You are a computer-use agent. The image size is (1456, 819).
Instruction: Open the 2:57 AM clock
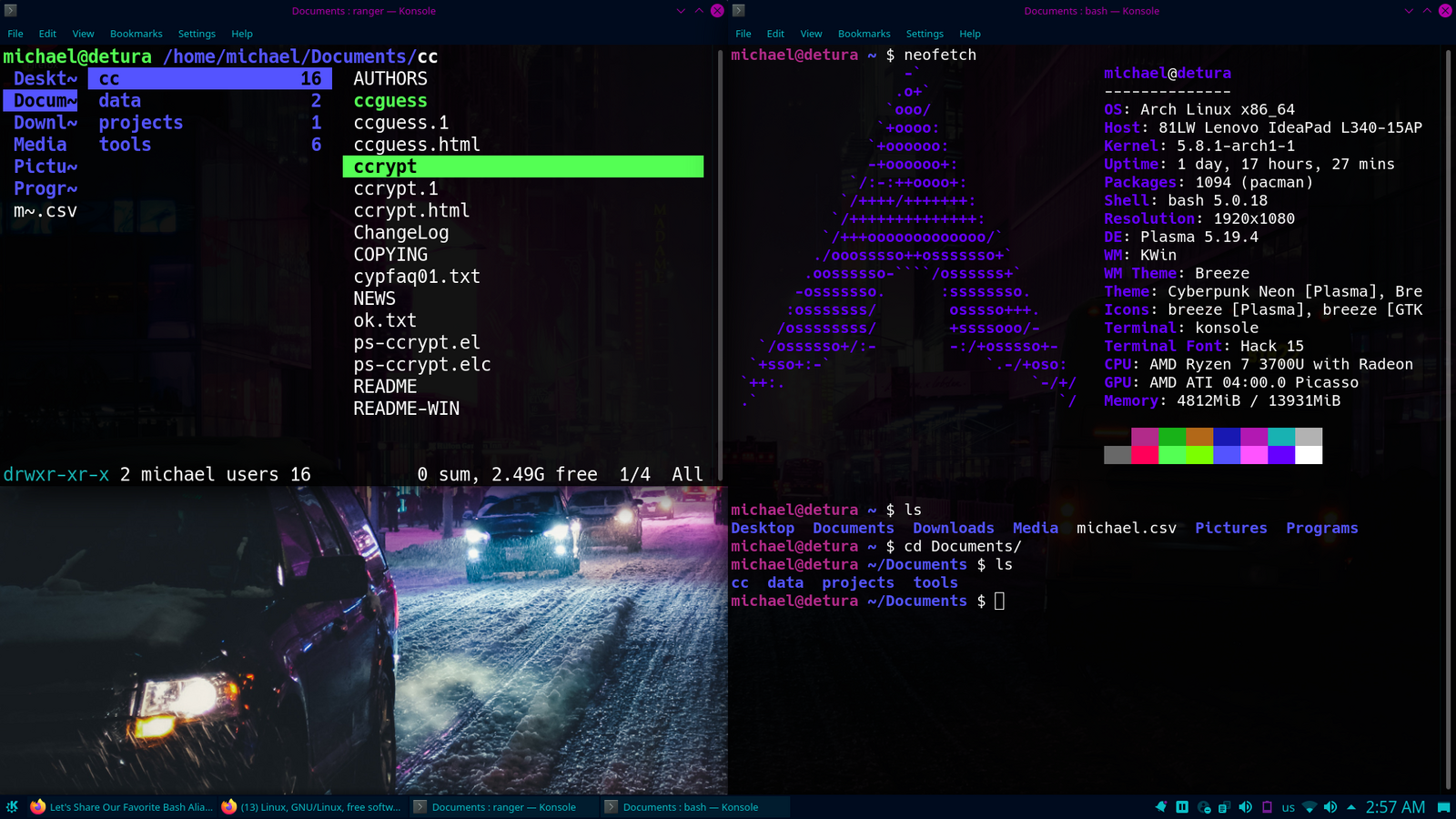[x=1395, y=807]
